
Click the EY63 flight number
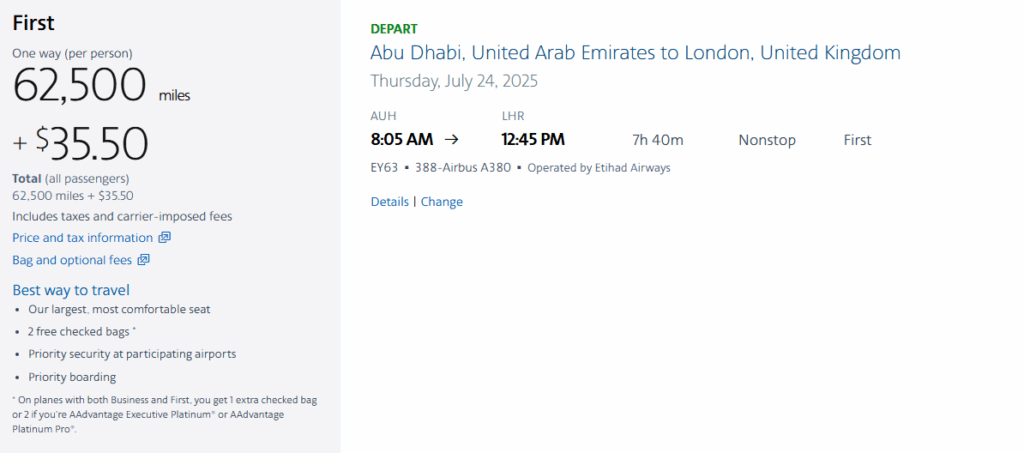pos(384,168)
